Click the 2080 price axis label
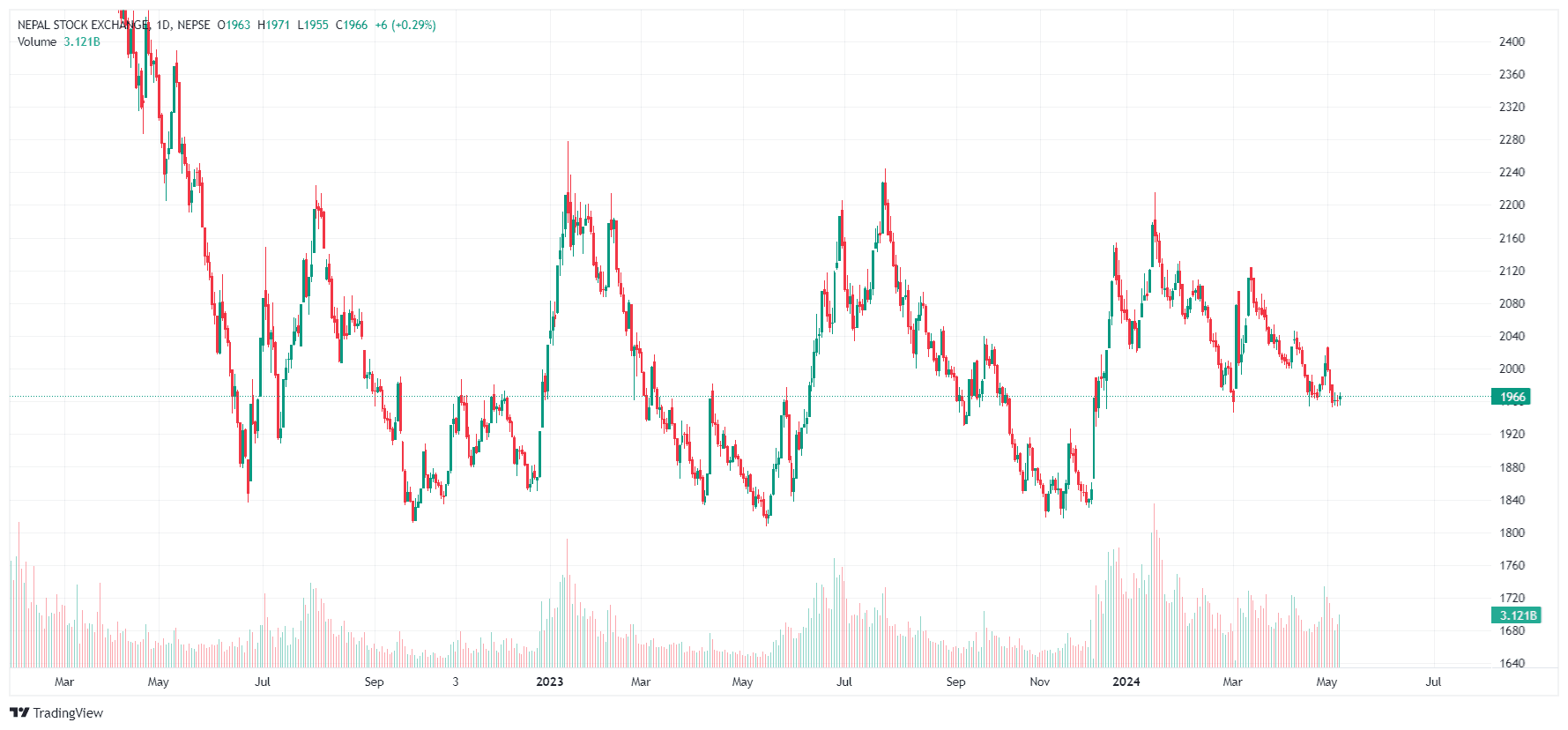This screenshot has width=1568, height=730. (1512, 303)
